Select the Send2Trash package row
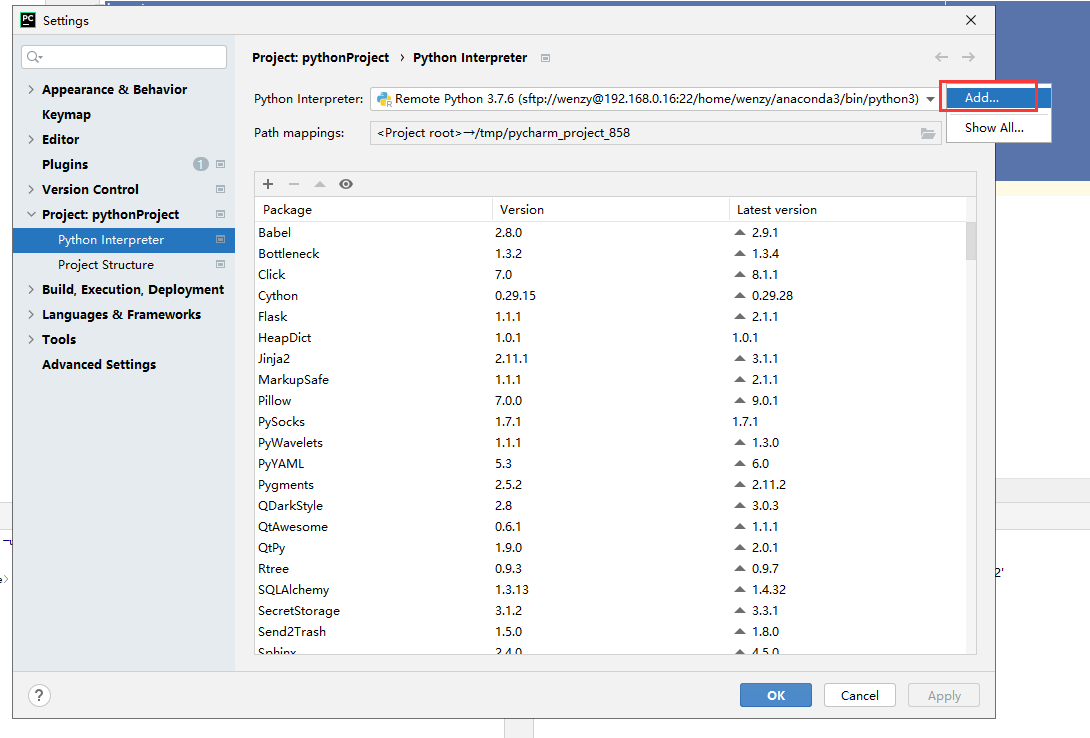 point(610,632)
